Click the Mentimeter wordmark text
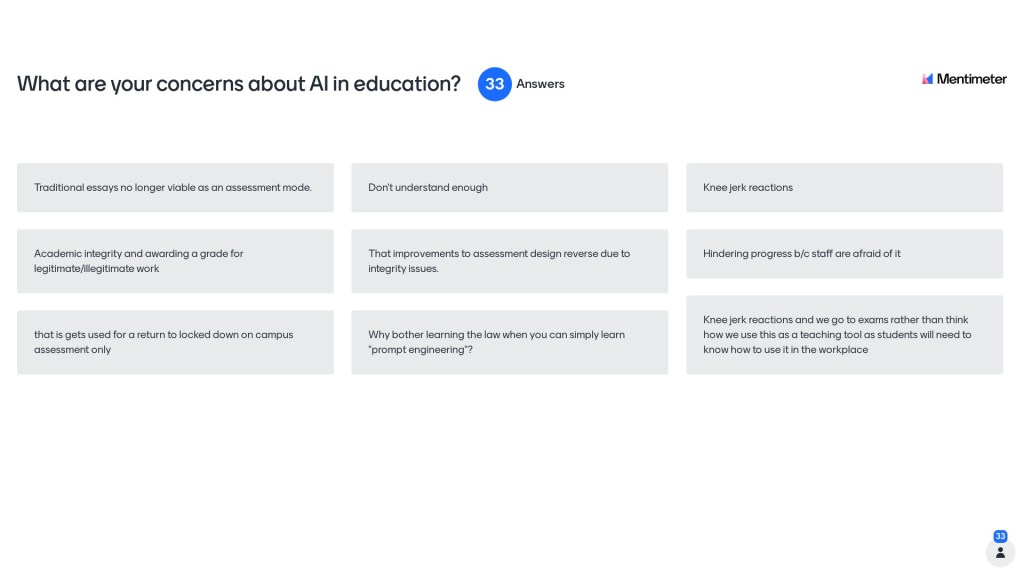The height and width of the screenshot is (576, 1024). click(971, 79)
